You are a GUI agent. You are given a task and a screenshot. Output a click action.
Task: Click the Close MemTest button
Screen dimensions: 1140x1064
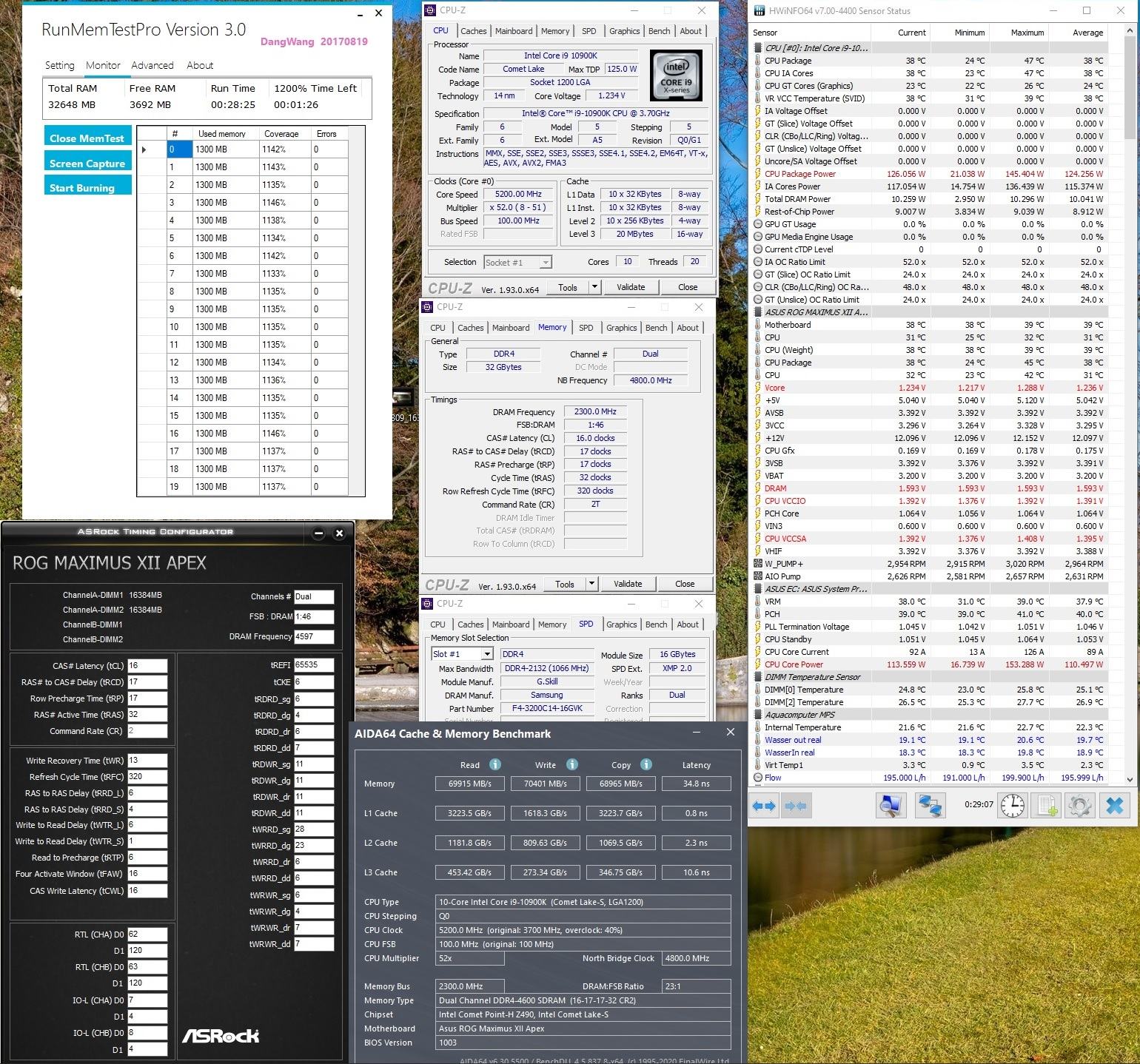[x=87, y=138]
